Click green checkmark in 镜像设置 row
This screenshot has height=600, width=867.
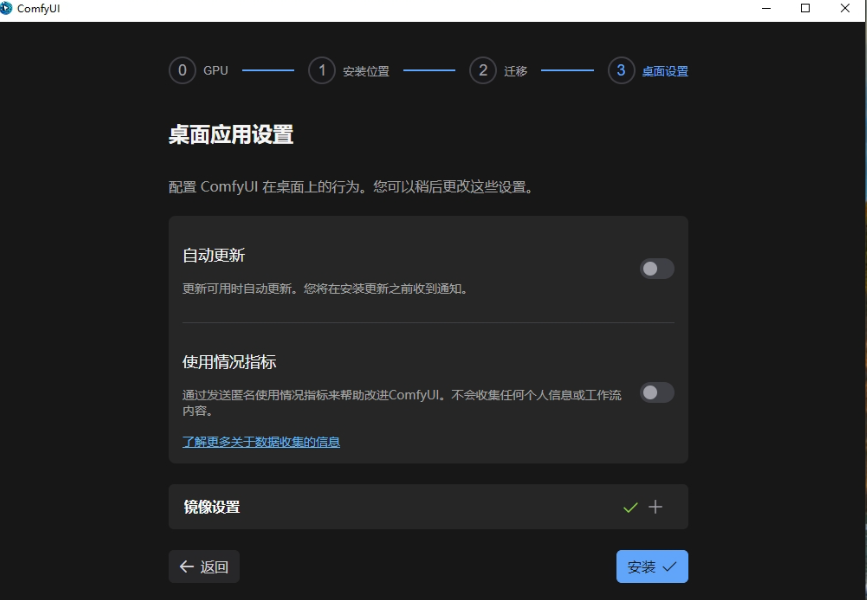630,507
